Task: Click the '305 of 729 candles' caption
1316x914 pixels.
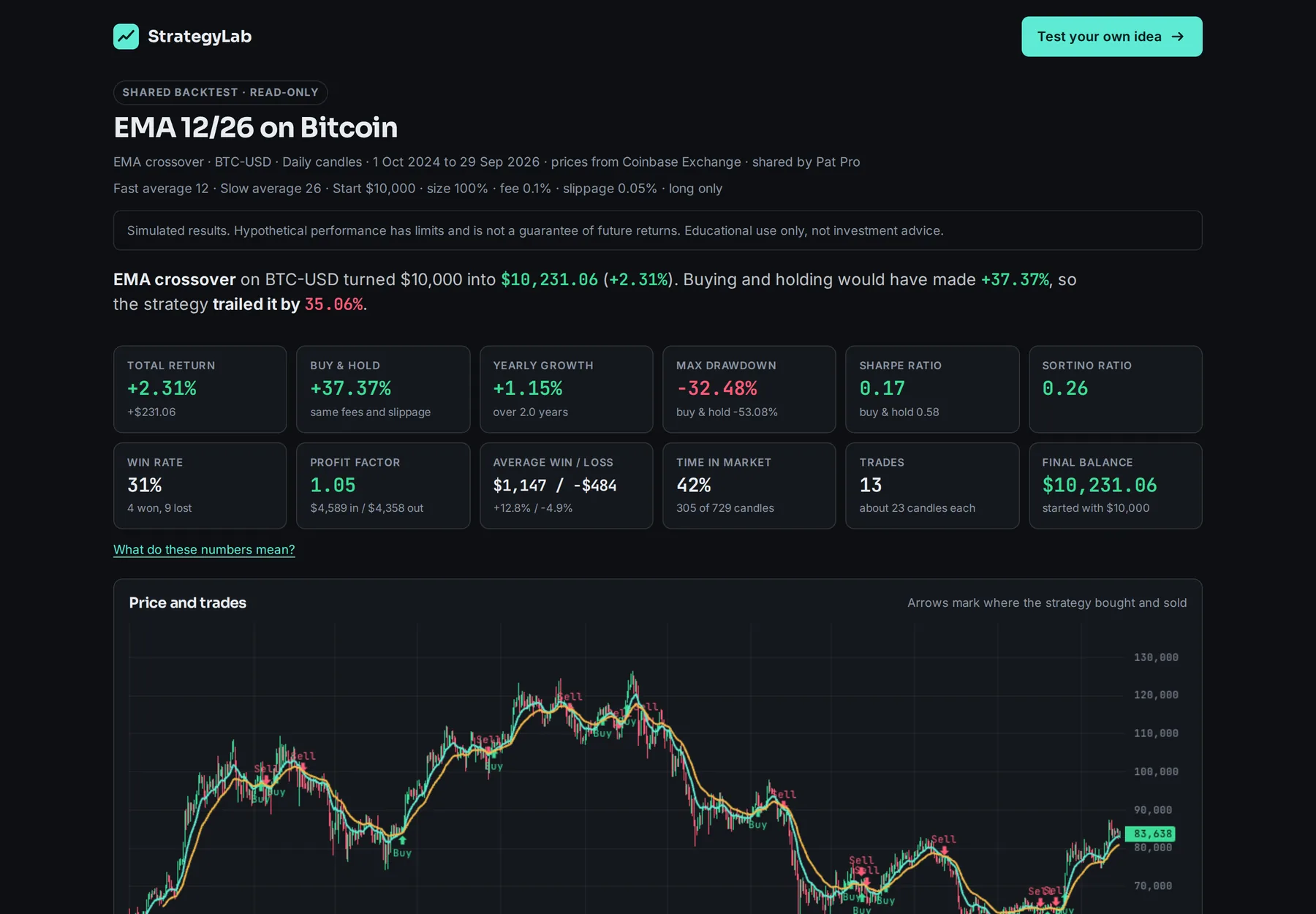Action: click(725, 508)
